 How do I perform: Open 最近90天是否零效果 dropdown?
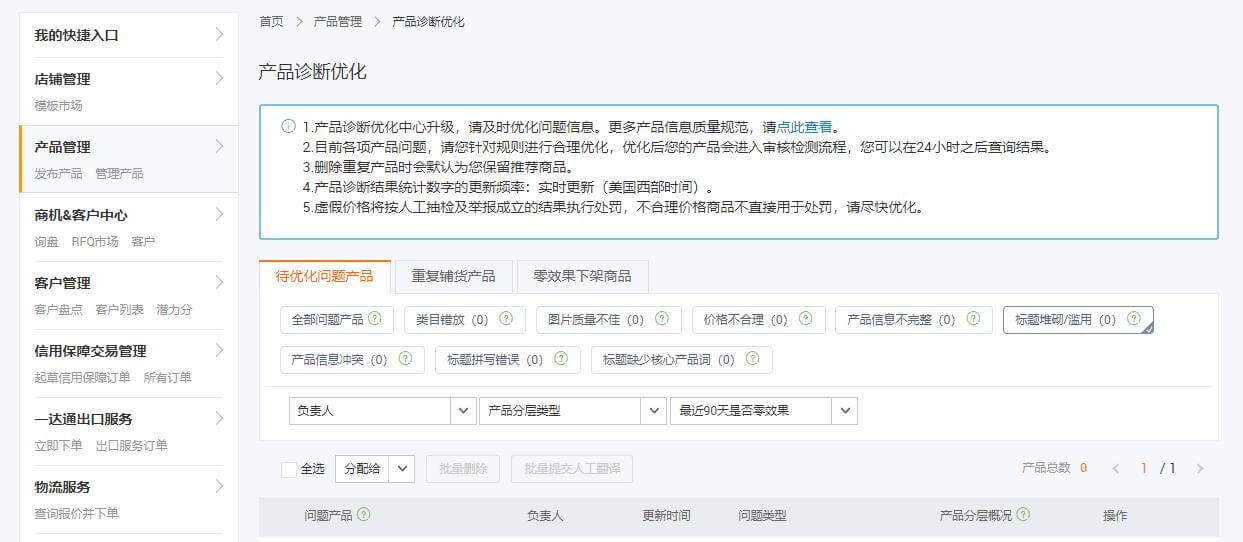(845, 411)
